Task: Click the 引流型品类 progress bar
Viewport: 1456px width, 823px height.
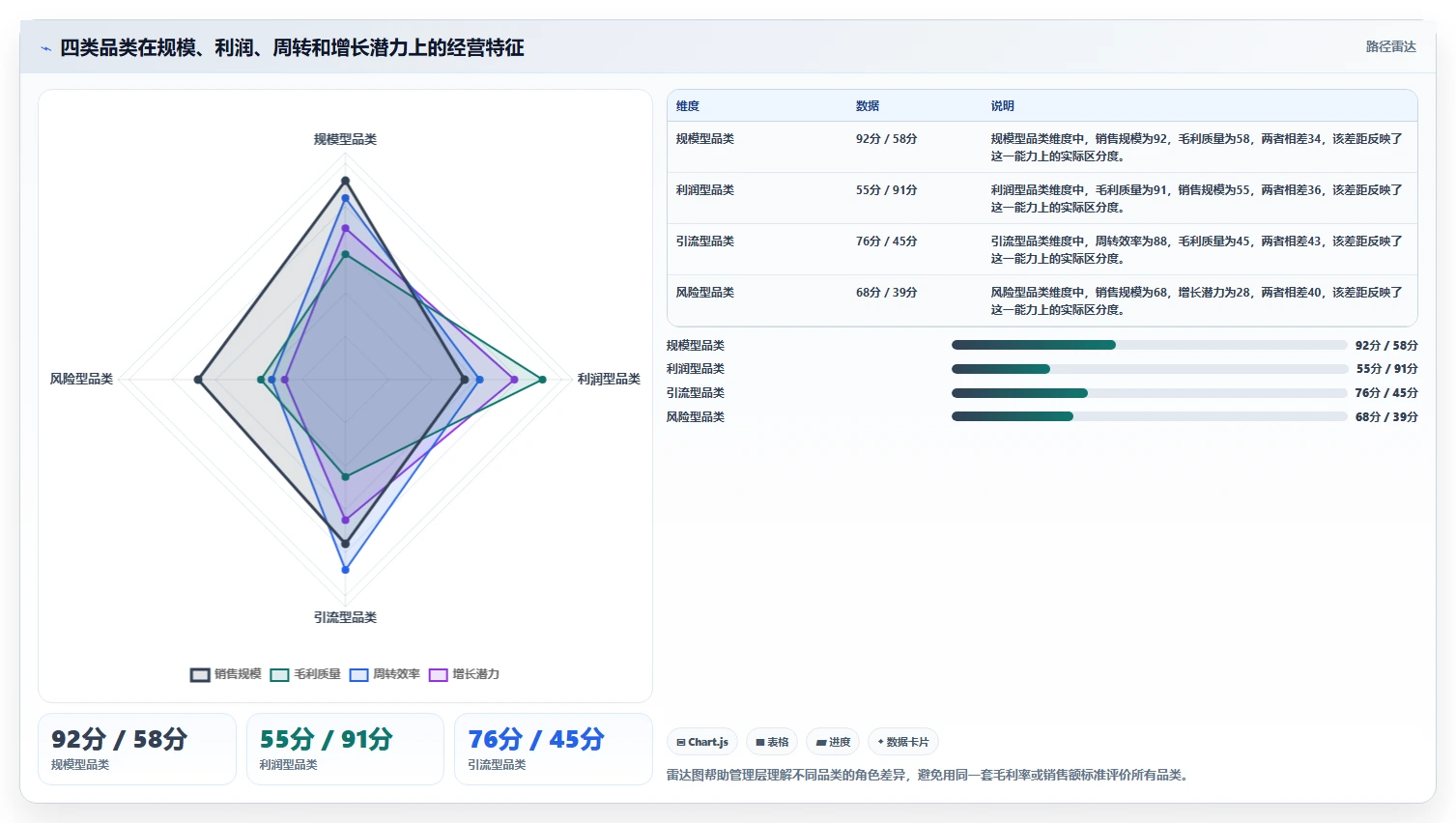Action: click(x=1149, y=393)
